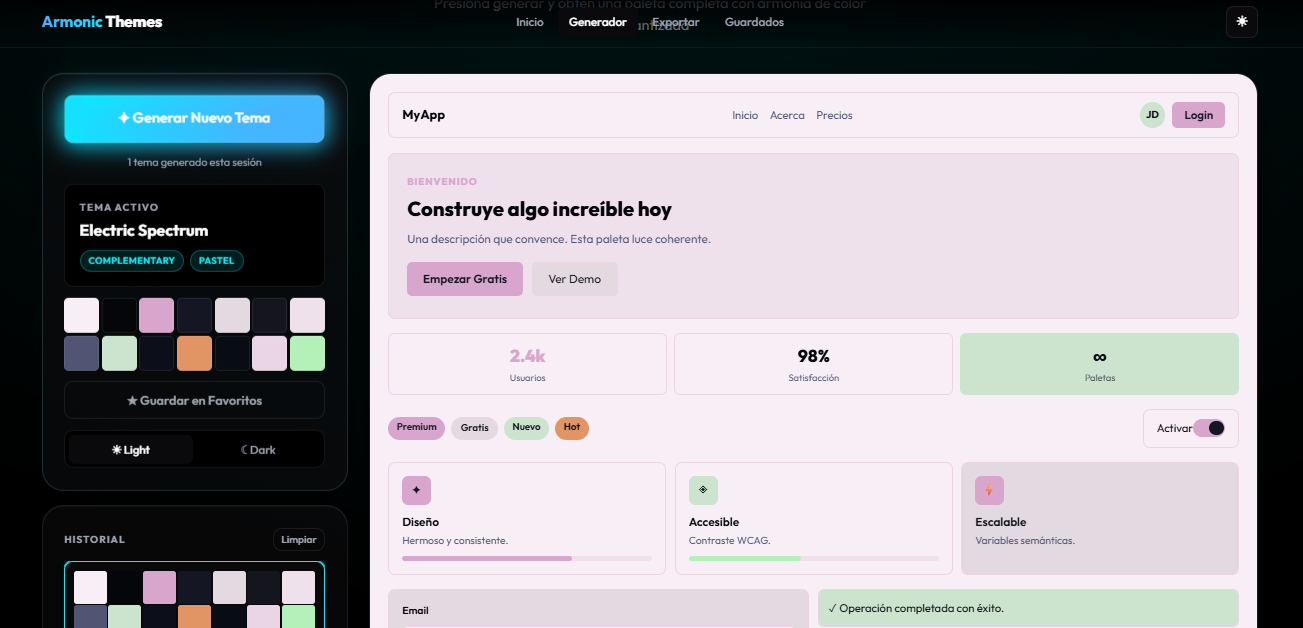The height and width of the screenshot is (628, 1303).
Task: Toggle the site theme with the sun icon
Action: (1241, 22)
